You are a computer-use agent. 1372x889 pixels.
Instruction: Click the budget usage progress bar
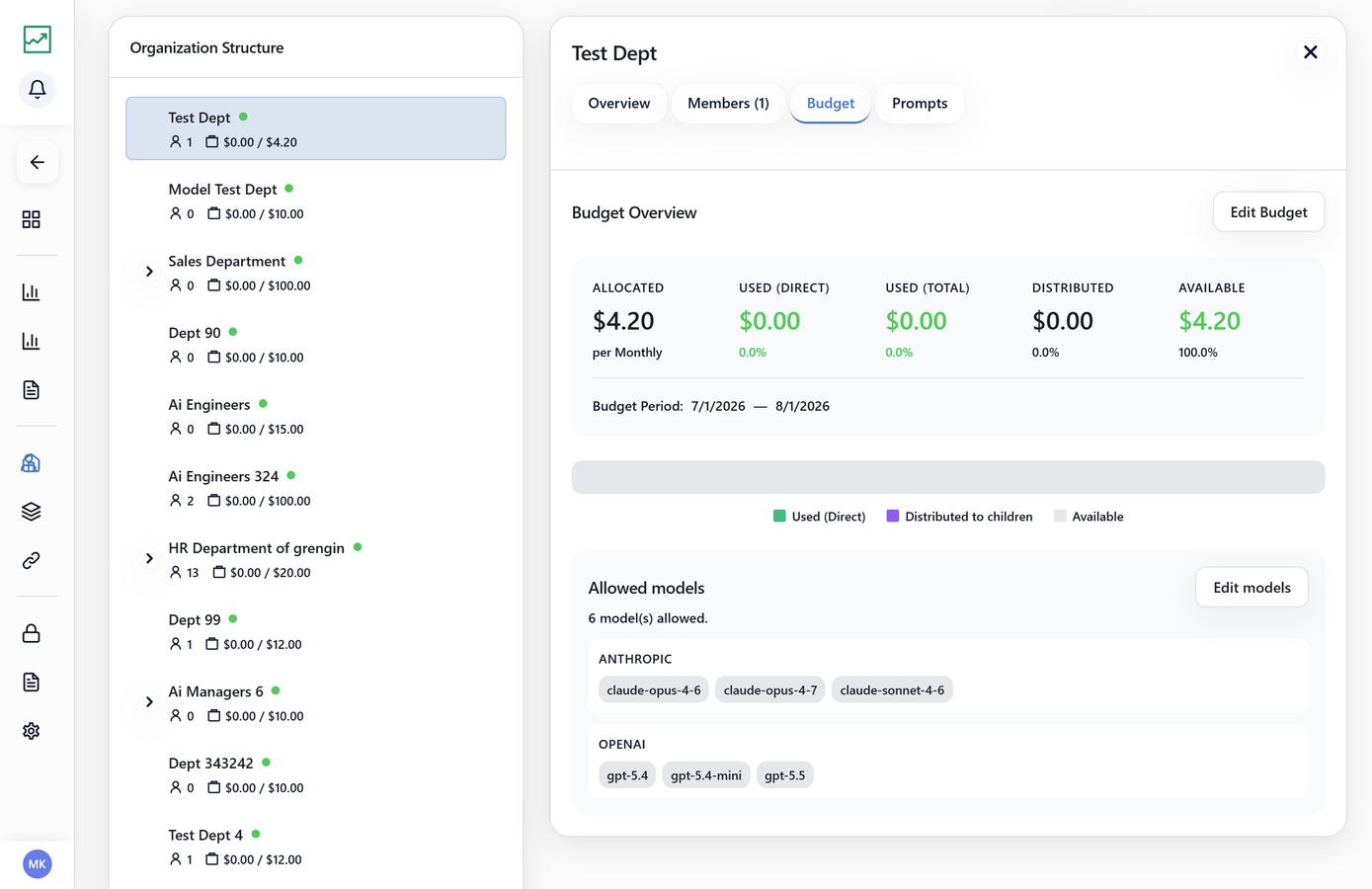(x=948, y=477)
